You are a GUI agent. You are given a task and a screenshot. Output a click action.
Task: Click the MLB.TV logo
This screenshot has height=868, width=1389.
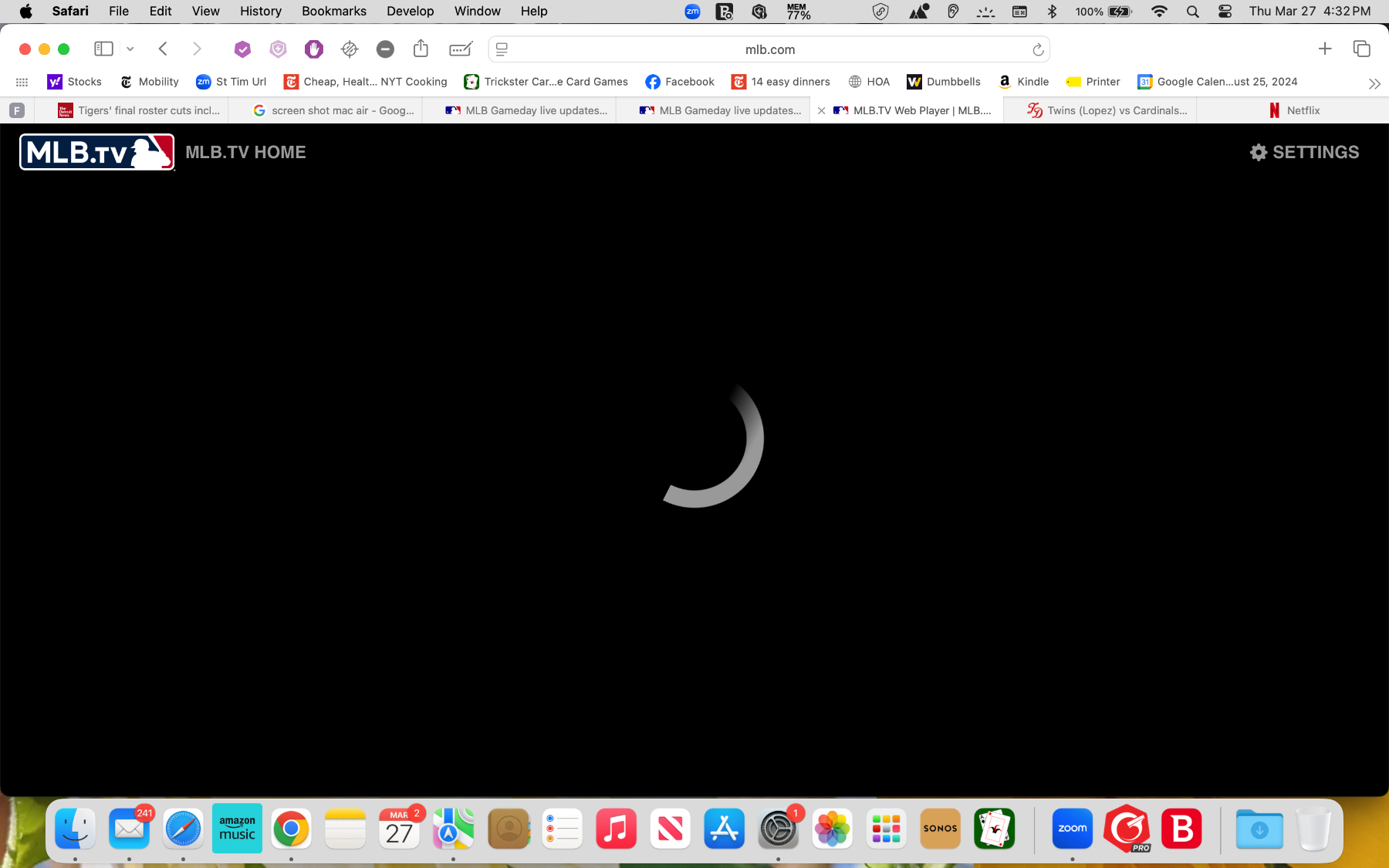(97, 152)
